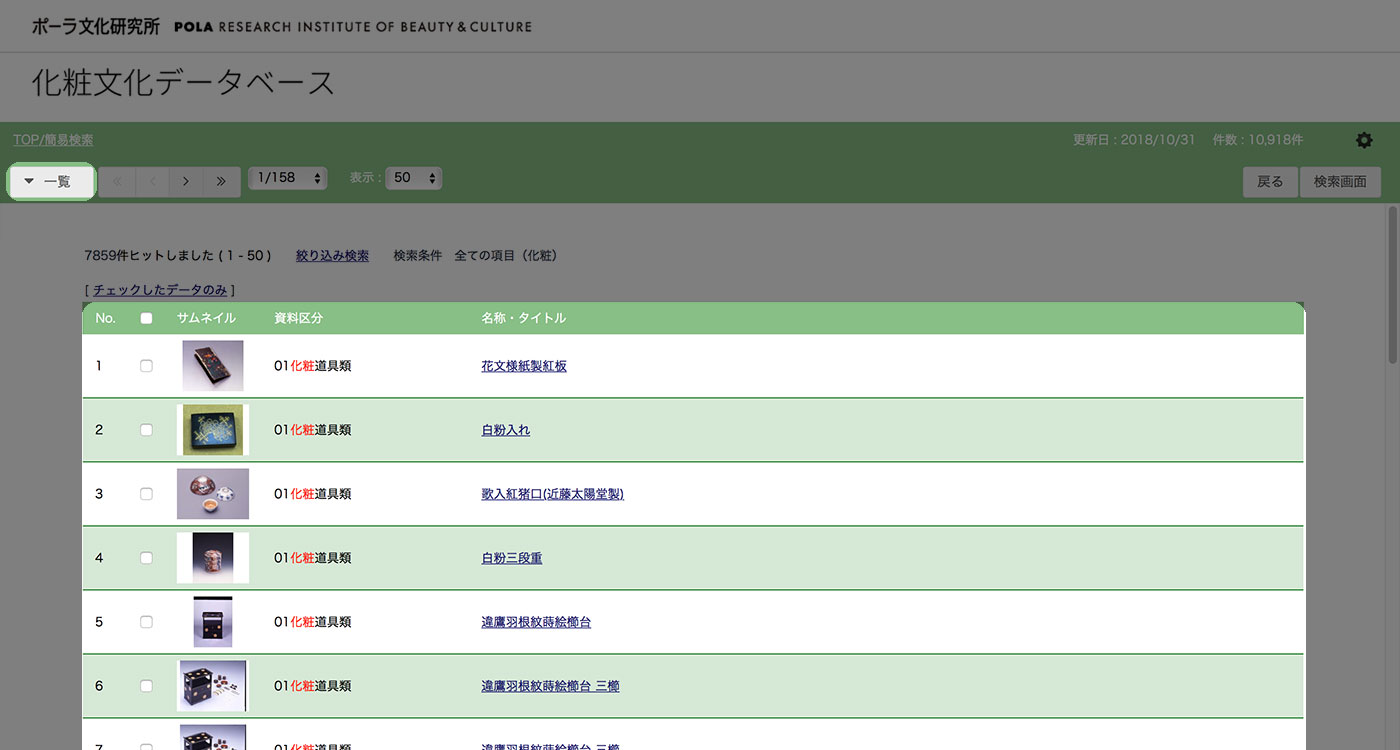The height and width of the screenshot is (750, 1400).
Task: Click the 資料区分 column header
Action: pos(298,318)
